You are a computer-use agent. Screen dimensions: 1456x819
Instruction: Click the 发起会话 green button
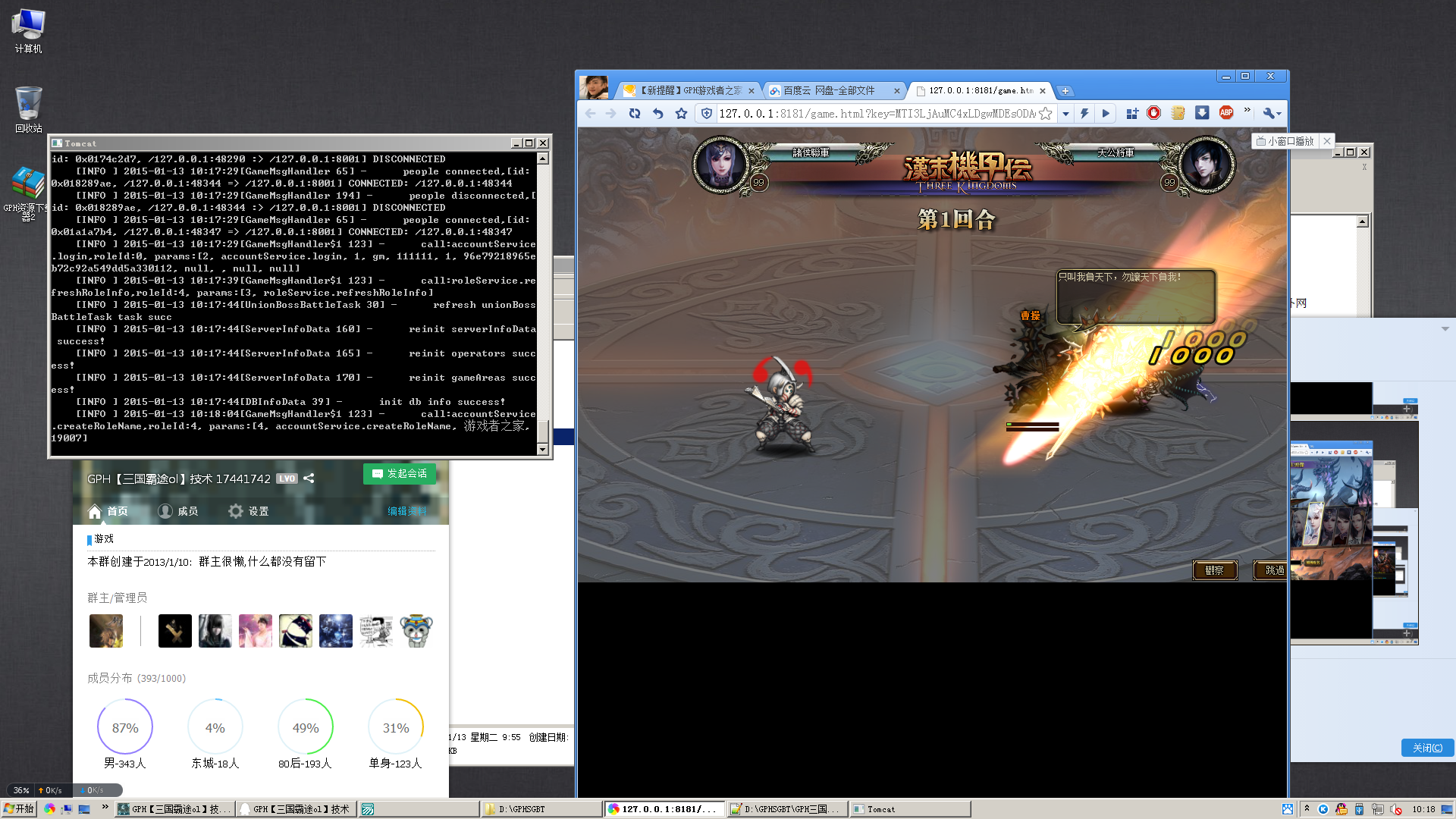400,473
